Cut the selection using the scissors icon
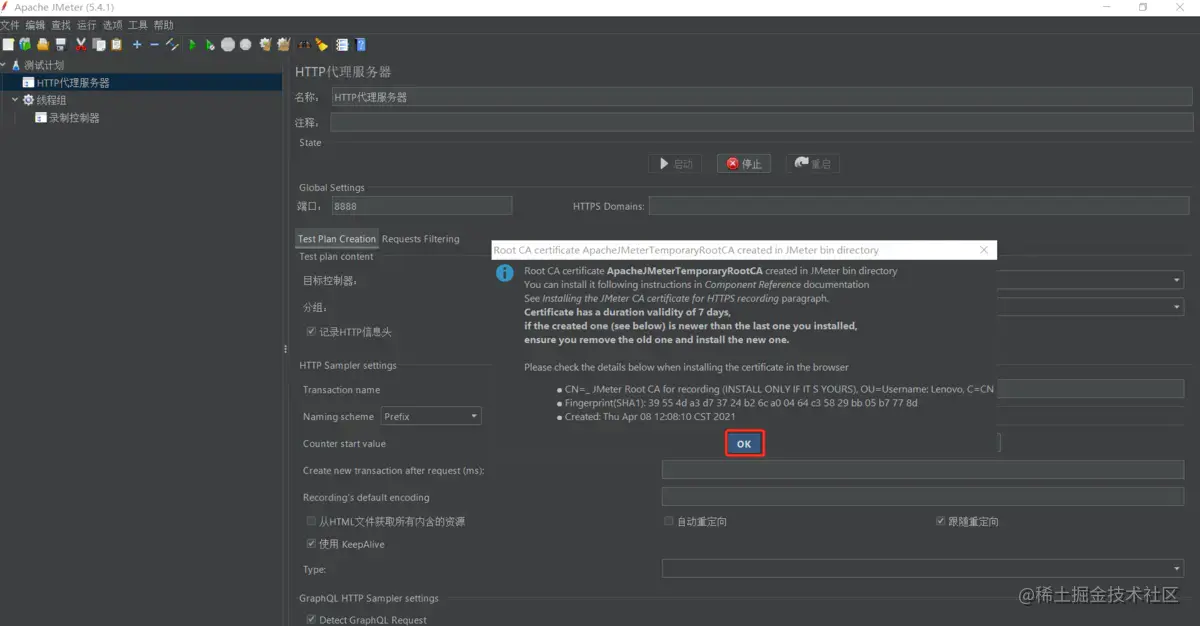 [81, 44]
